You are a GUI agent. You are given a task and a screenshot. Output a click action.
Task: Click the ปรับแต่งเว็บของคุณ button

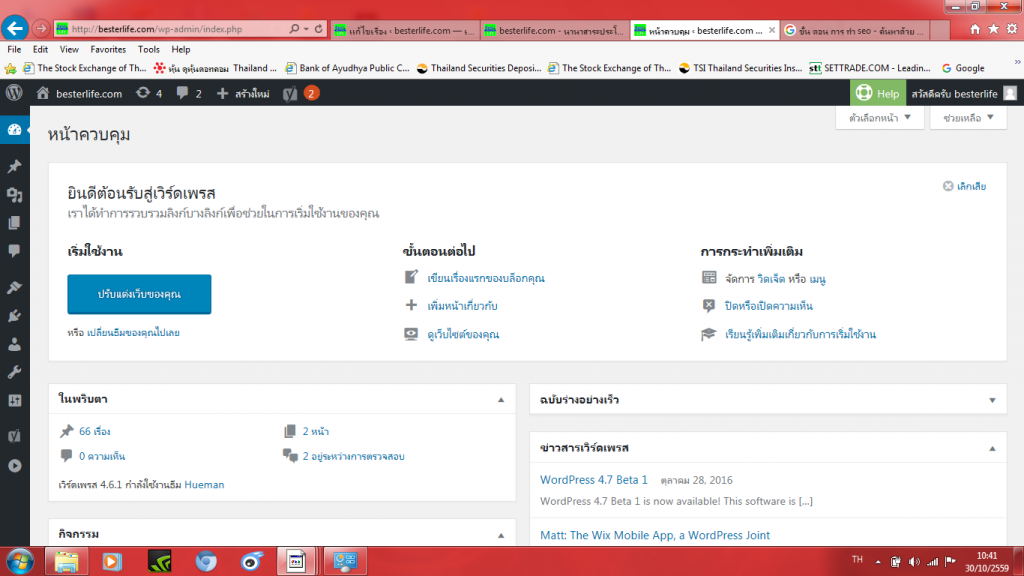click(139, 294)
